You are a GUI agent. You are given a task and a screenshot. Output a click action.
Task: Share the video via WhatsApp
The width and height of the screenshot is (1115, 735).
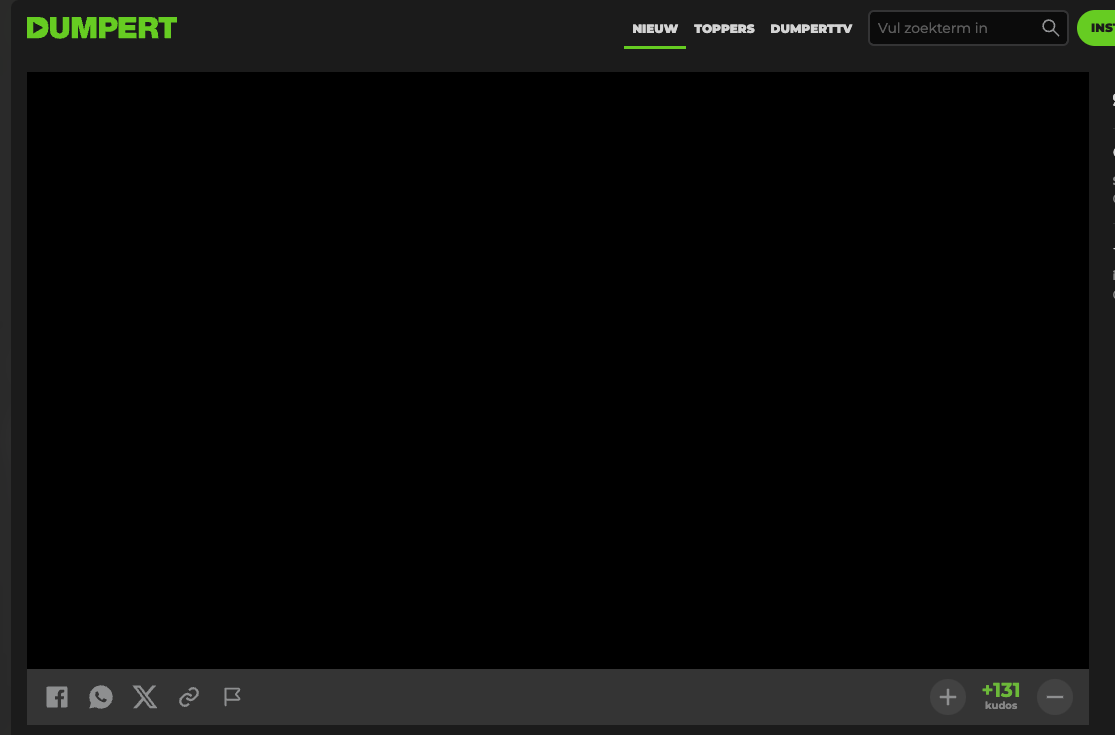click(x=100, y=697)
